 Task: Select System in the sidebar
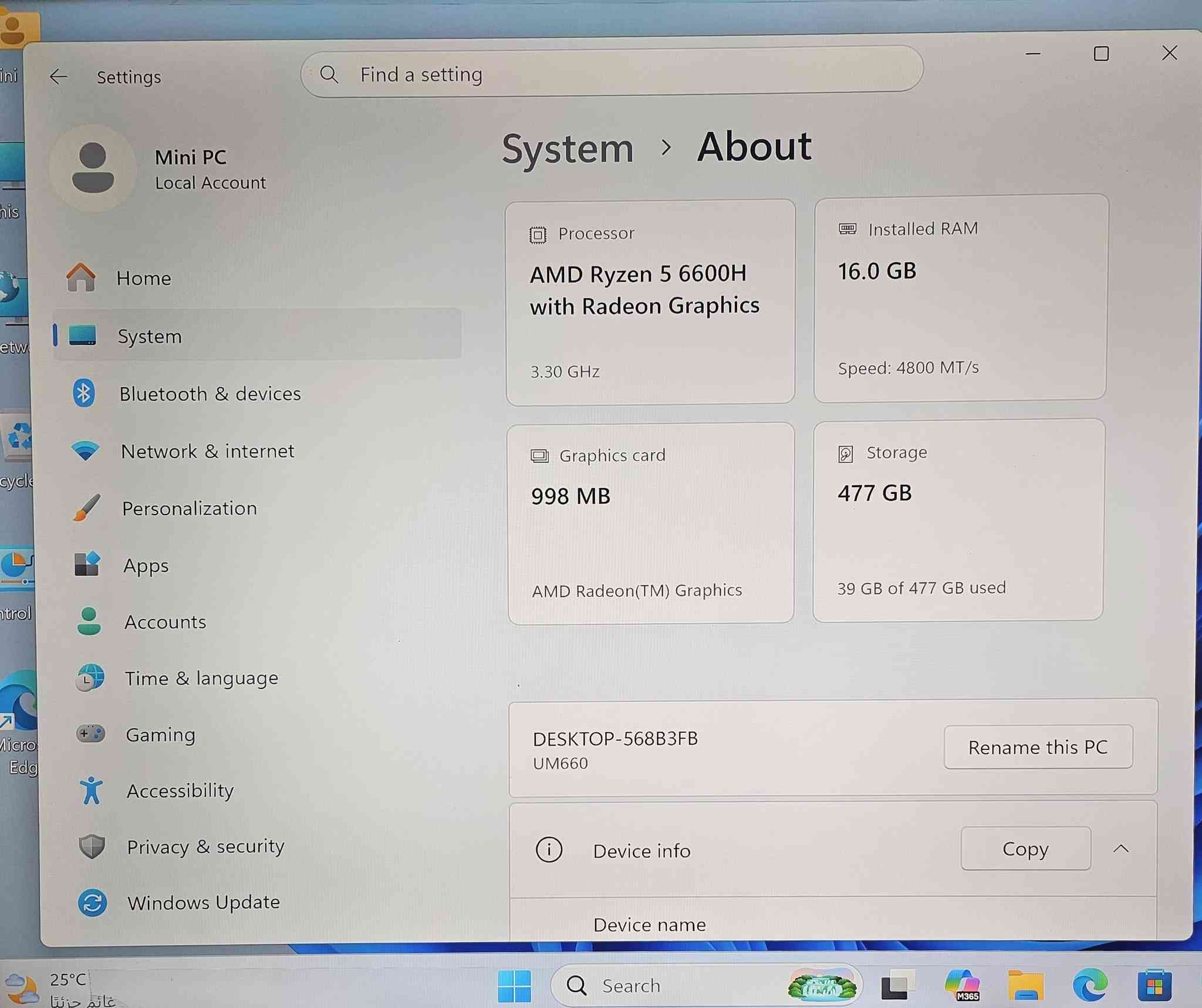click(x=257, y=334)
